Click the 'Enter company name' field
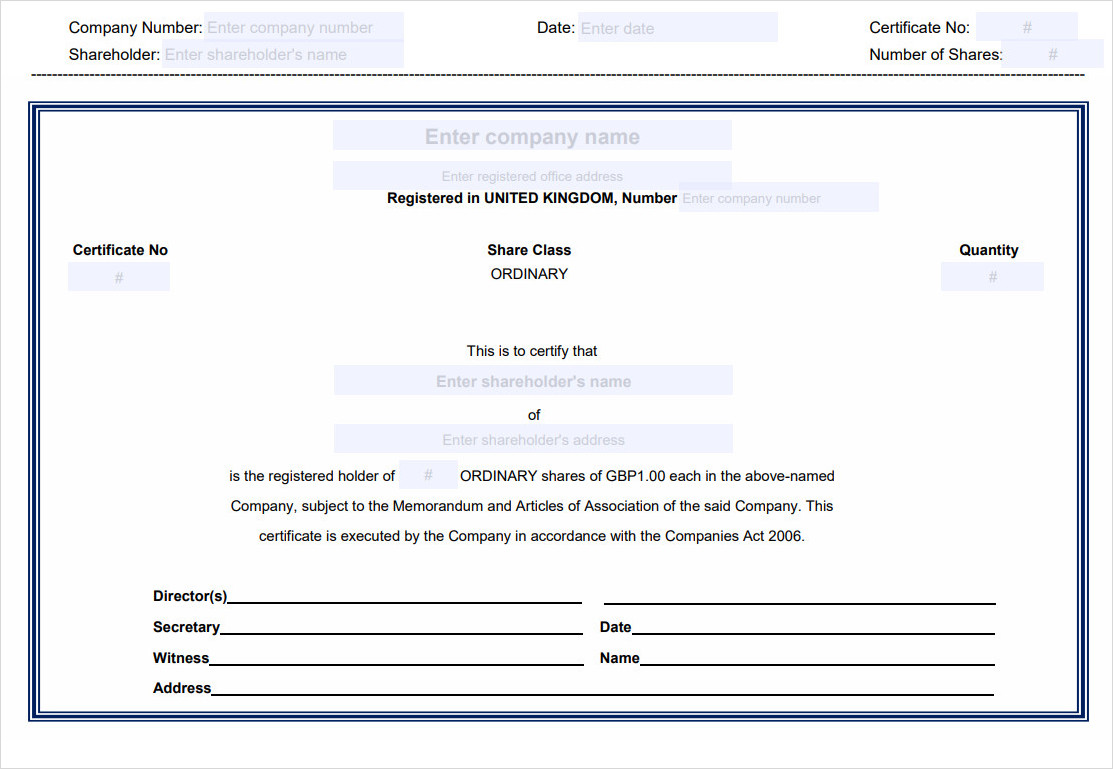This screenshot has width=1113, height=769. [532, 136]
